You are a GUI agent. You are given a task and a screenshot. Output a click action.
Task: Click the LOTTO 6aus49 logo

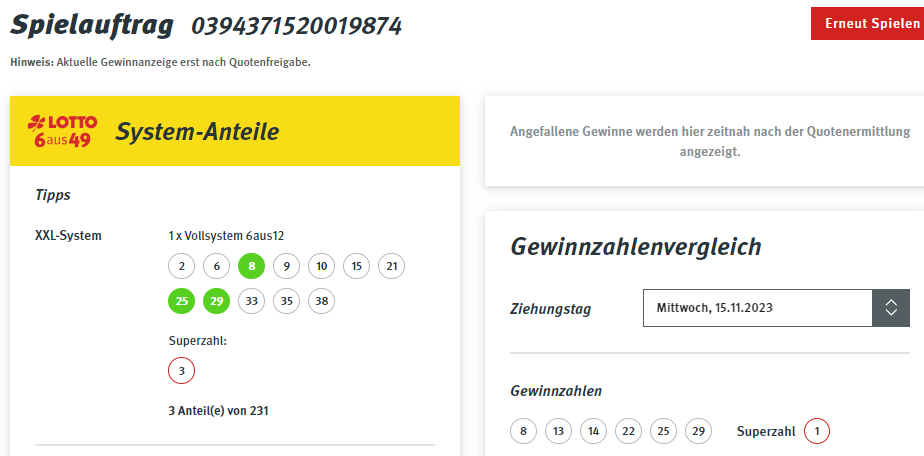pyautogui.click(x=62, y=131)
